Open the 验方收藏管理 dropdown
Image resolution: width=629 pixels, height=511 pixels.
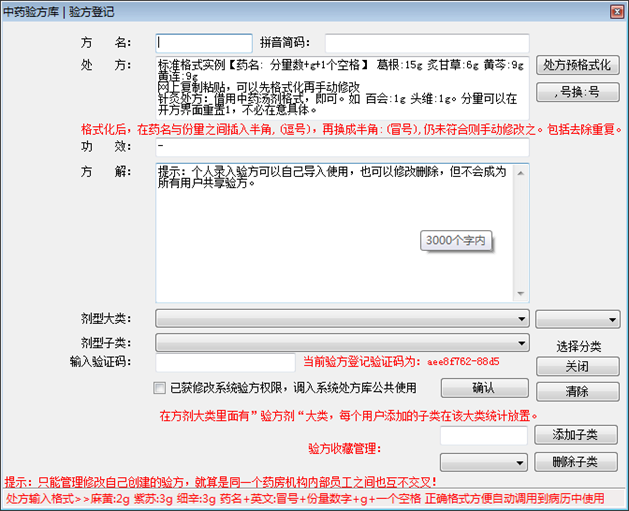[484, 463]
